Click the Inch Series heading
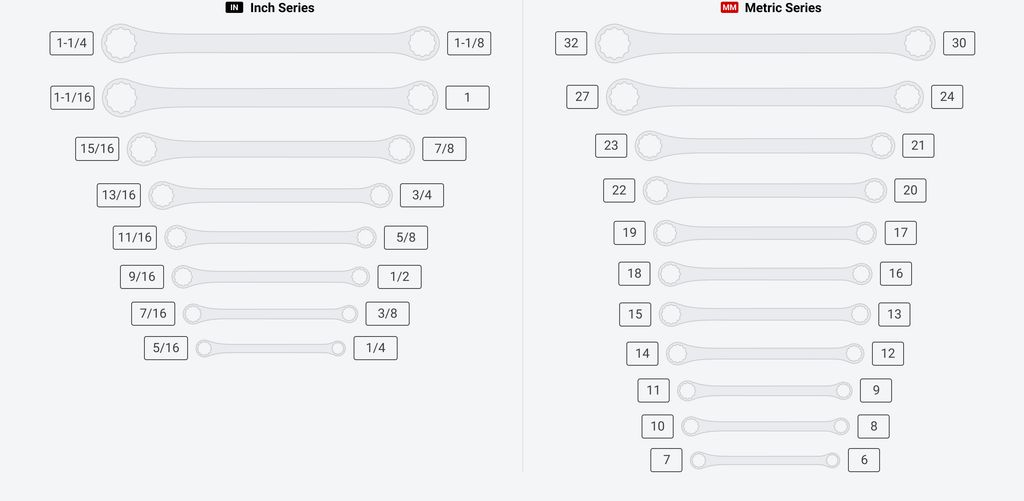This screenshot has width=1024, height=501. click(282, 8)
